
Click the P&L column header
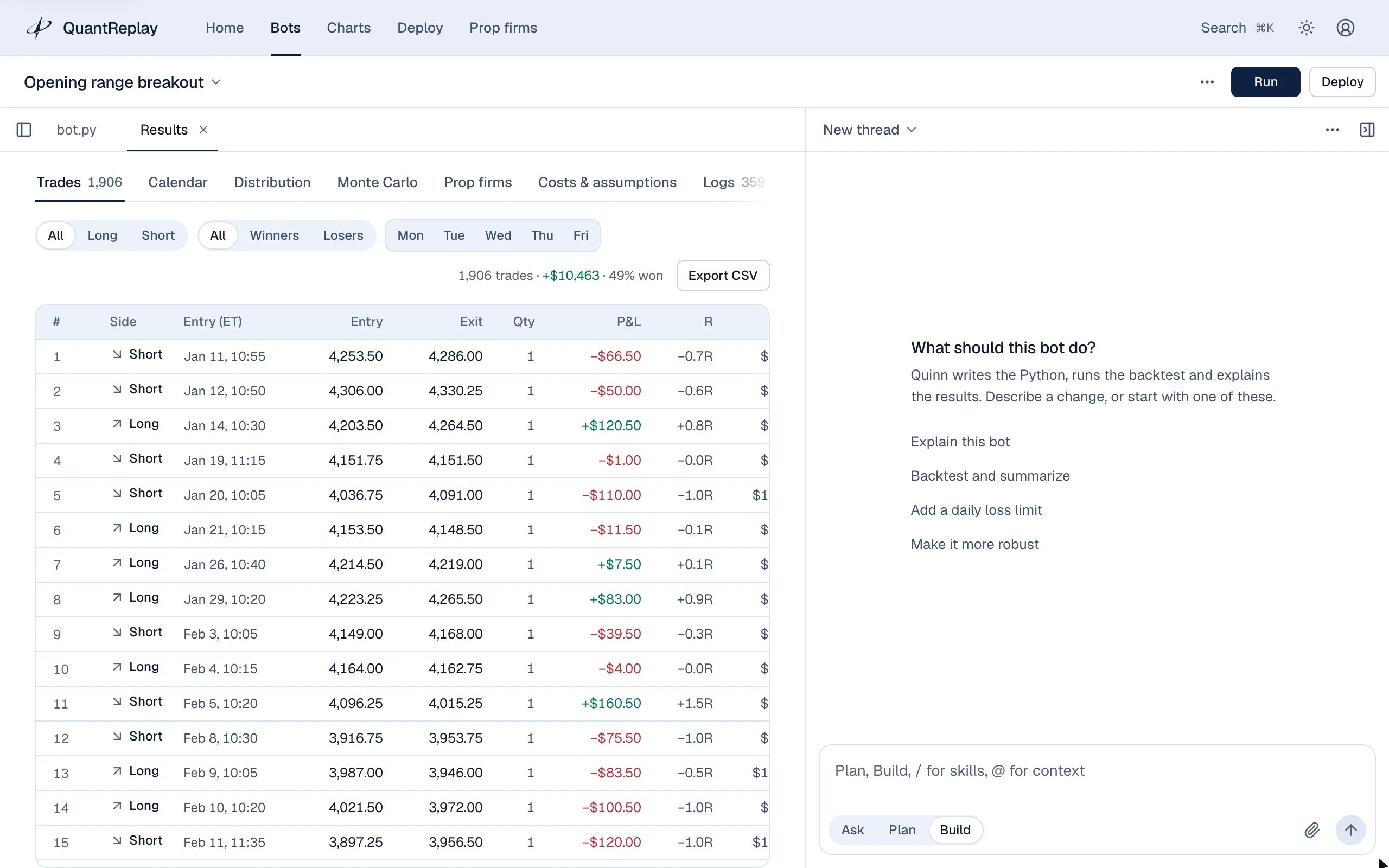tap(628, 322)
